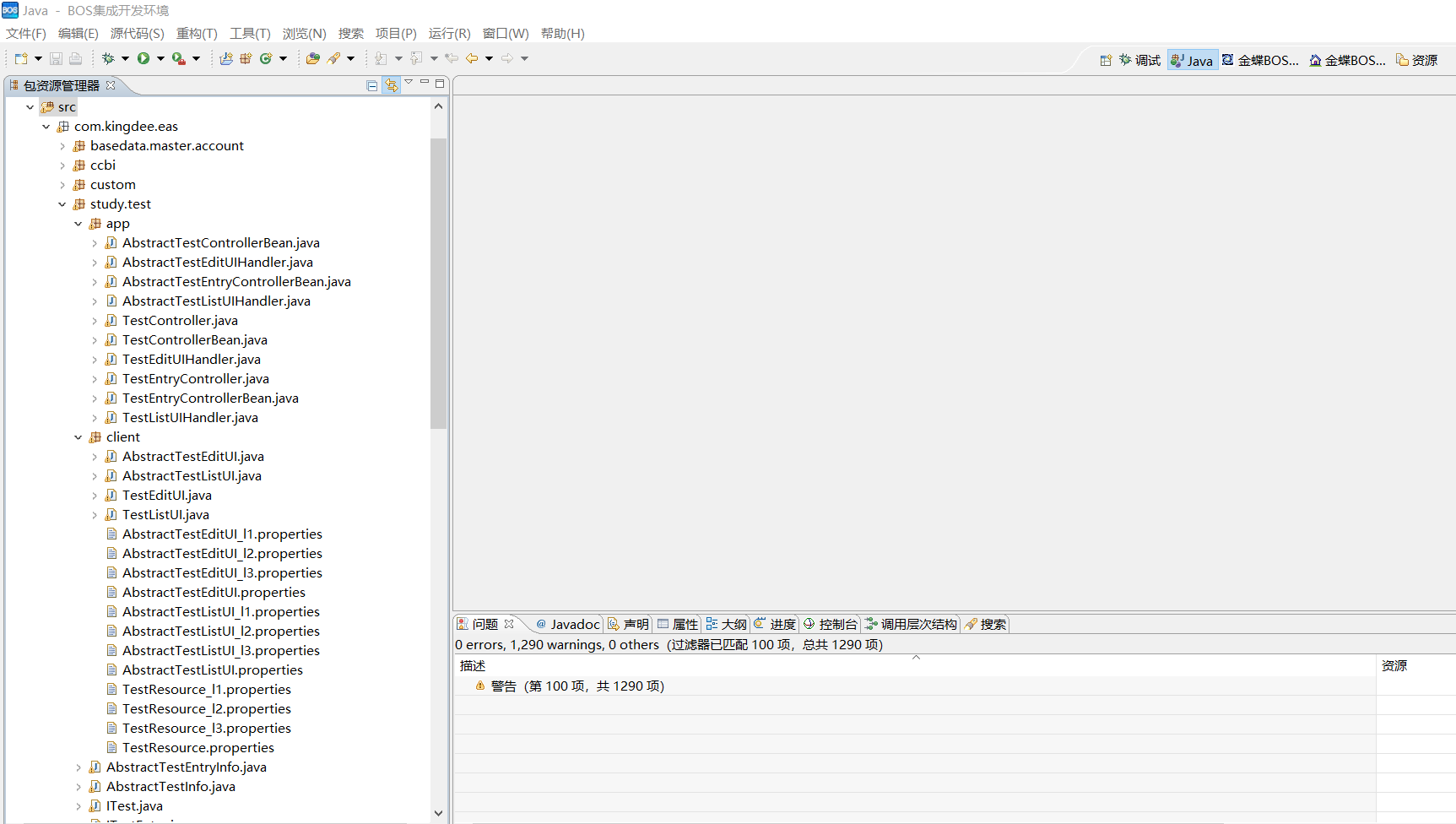Maximize the Package Explorer panel
This screenshot has width=1456, height=824.
click(440, 83)
